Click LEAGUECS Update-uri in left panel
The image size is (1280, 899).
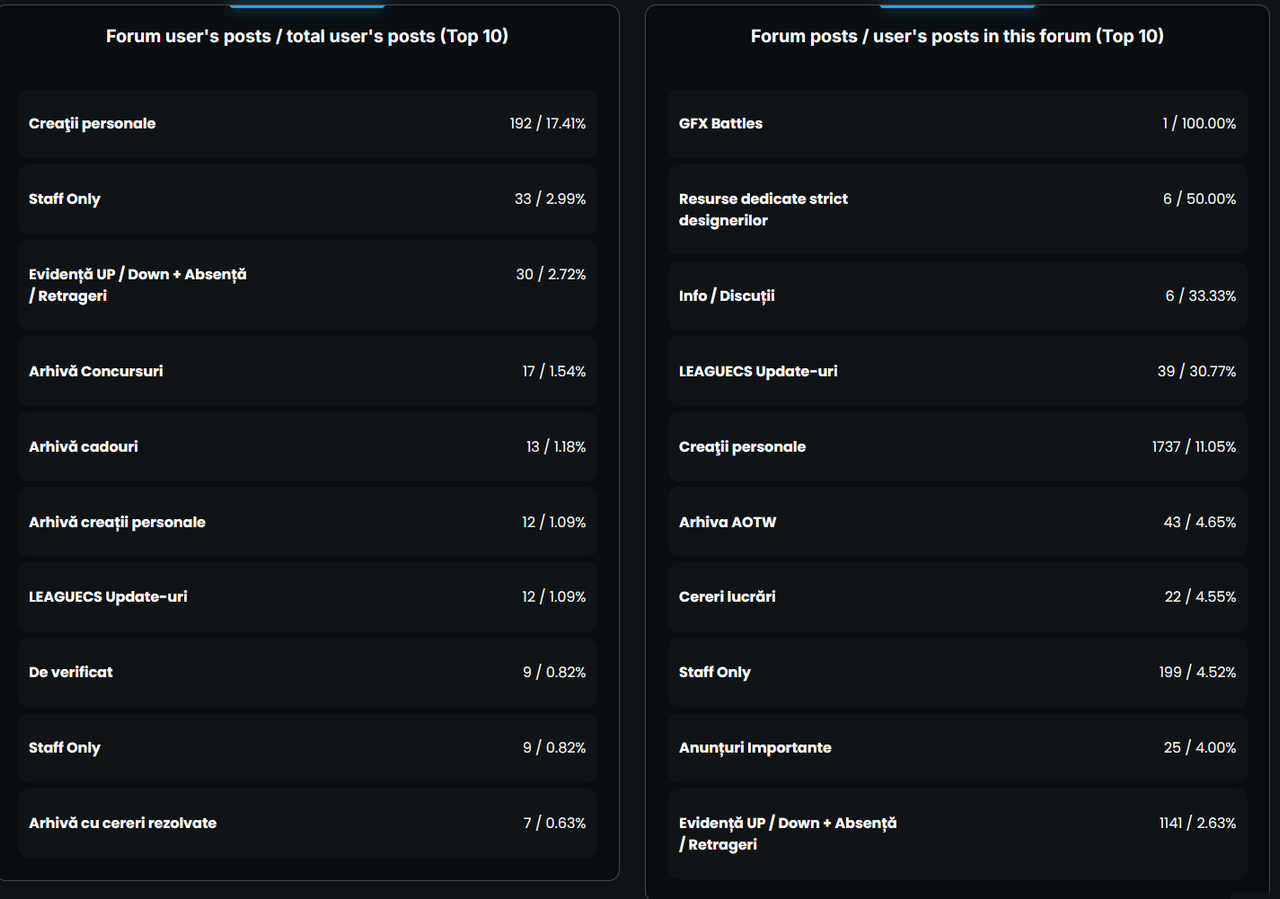(108, 597)
